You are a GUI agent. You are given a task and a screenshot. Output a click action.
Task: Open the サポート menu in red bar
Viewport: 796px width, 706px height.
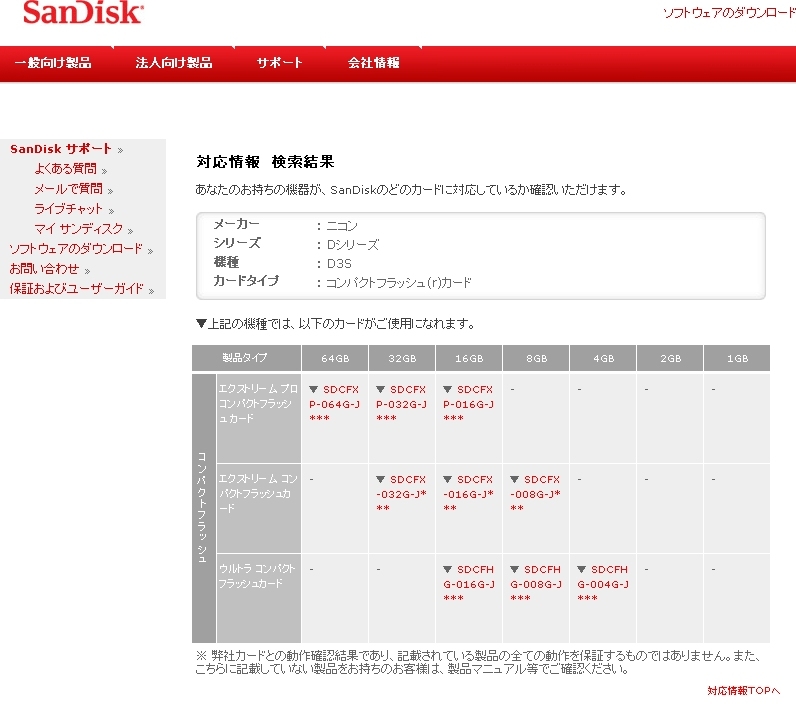pos(280,63)
